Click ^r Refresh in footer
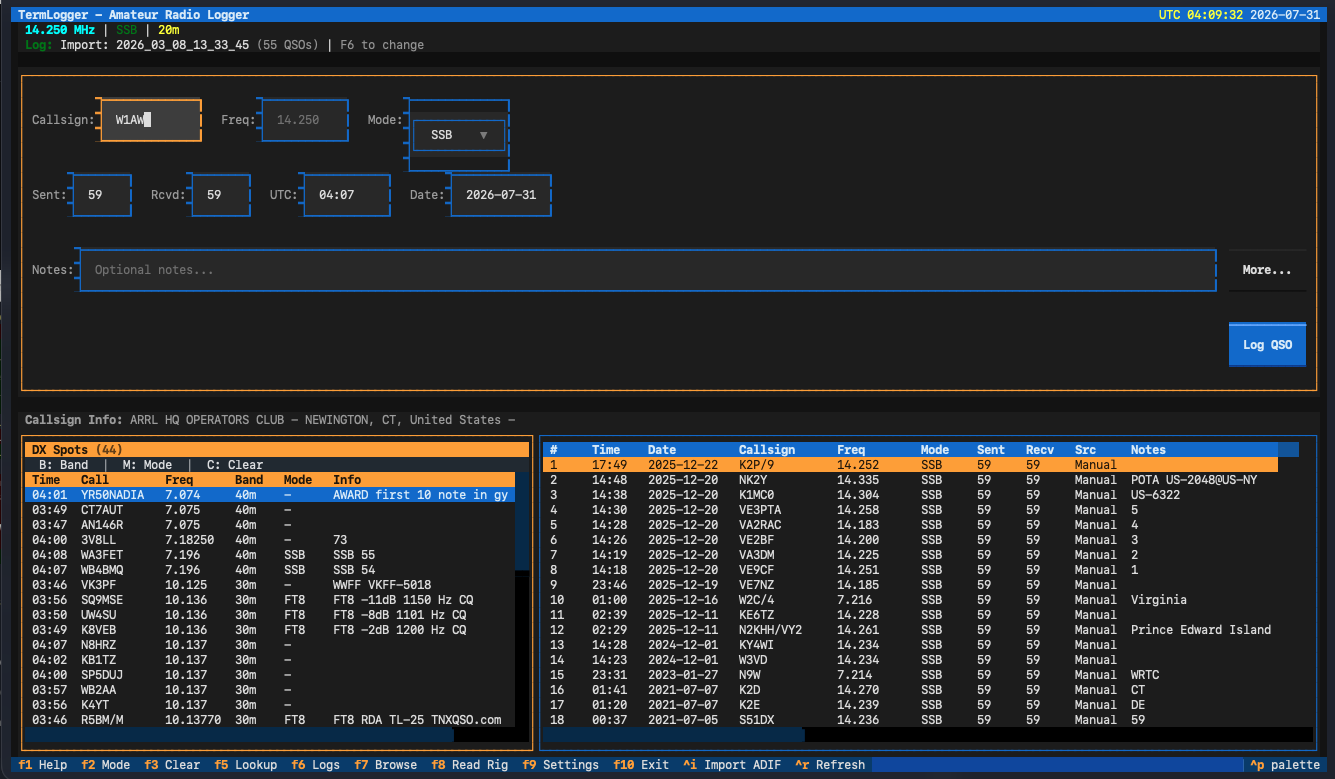 830,765
